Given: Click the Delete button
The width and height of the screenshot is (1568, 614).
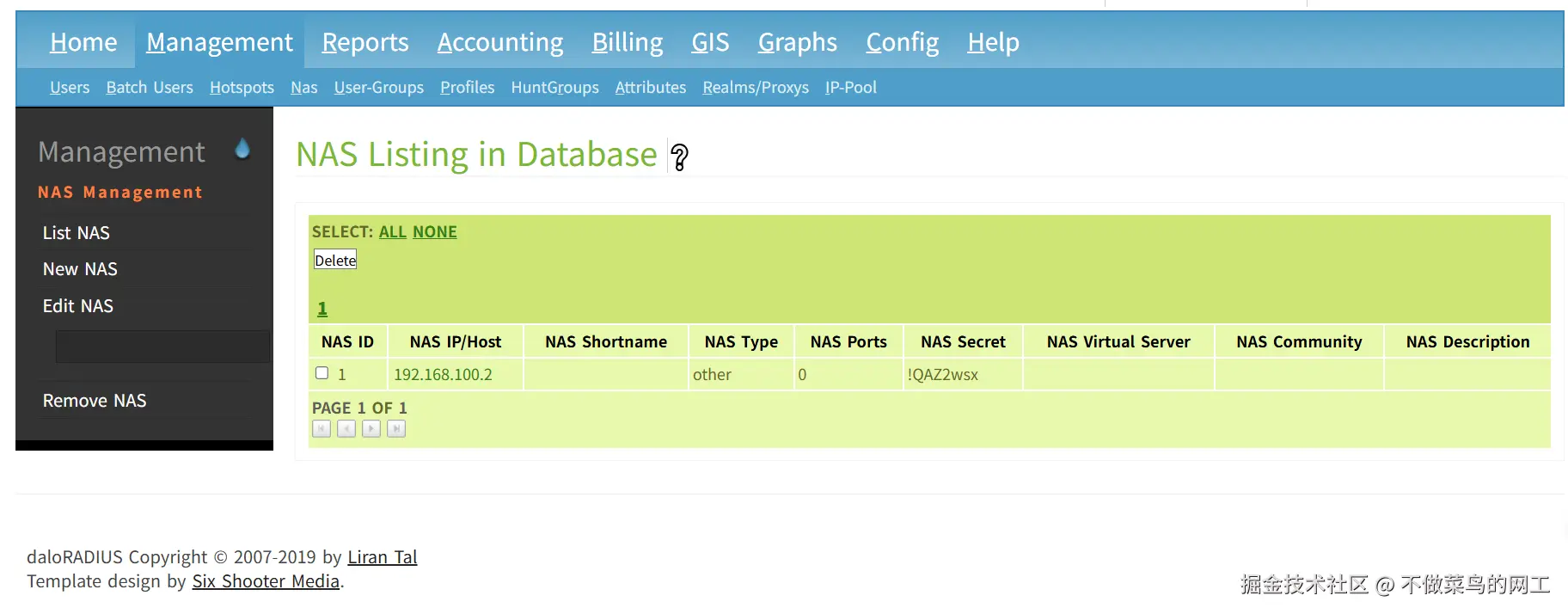Looking at the screenshot, I should point(335,261).
